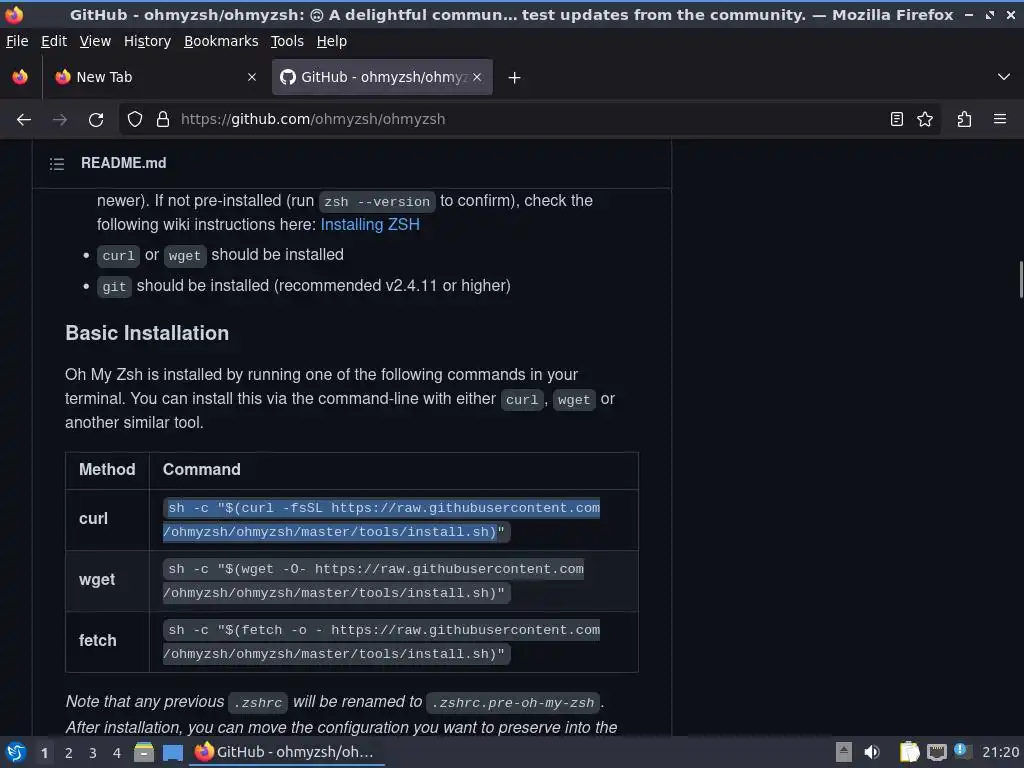Image resolution: width=1024 pixels, height=768 pixels.
Task: Open the desktop start menu icon
Action: pos(16,752)
